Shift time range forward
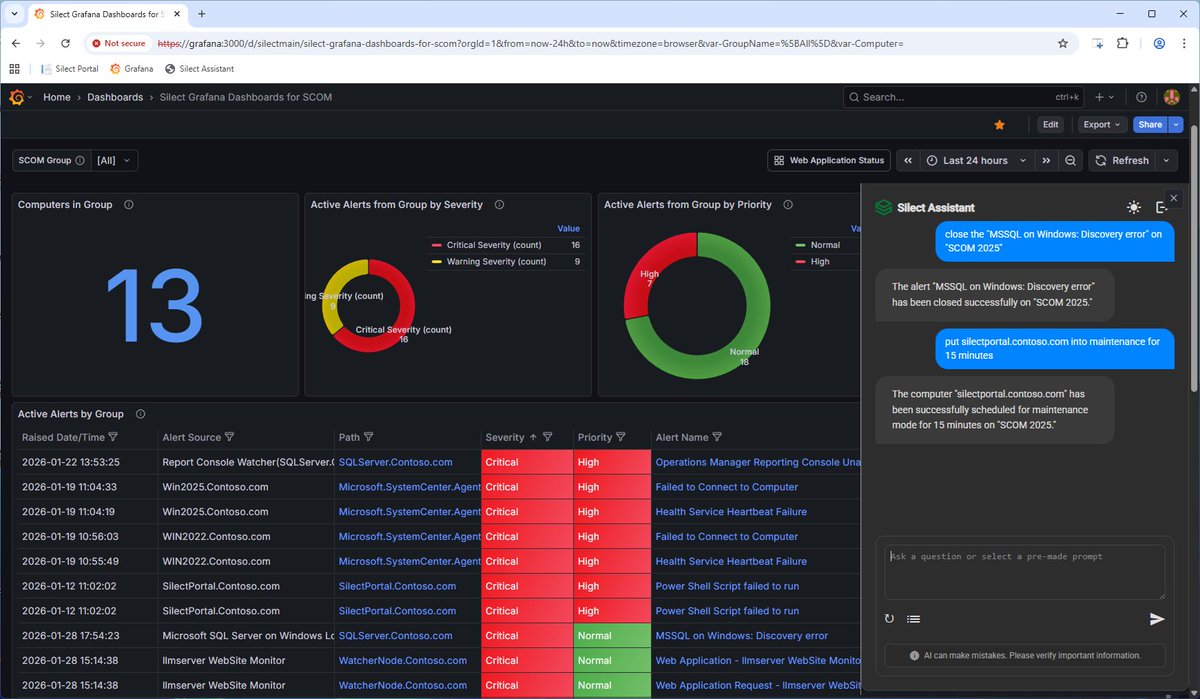The image size is (1200, 699). pyautogui.click(x=1047, y=160)
